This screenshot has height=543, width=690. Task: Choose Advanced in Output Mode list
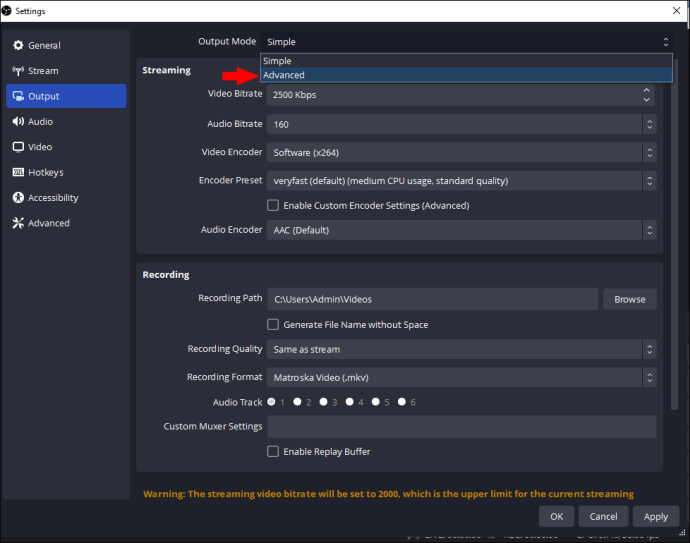466,75
